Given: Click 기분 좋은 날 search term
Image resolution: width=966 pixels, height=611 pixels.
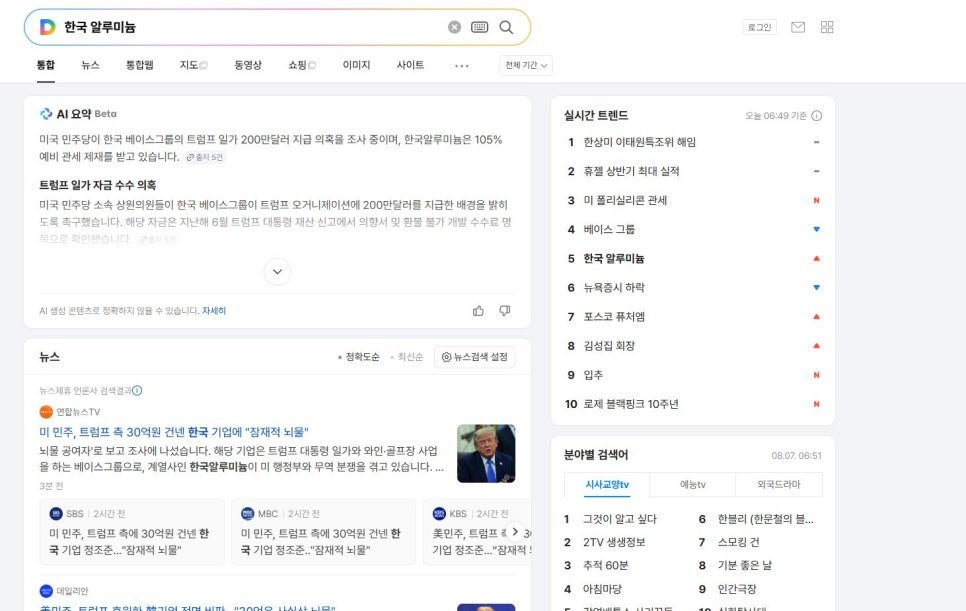Looking at the screenshot, I should pyautogui.click(x=744, y=565).
